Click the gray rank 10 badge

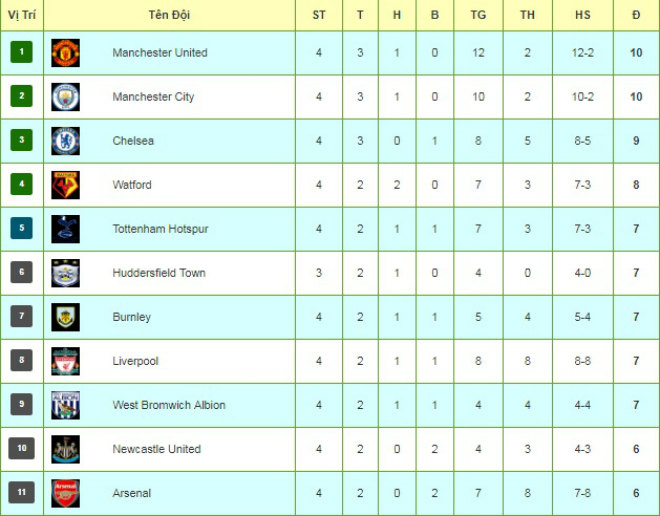pos(22,448)
